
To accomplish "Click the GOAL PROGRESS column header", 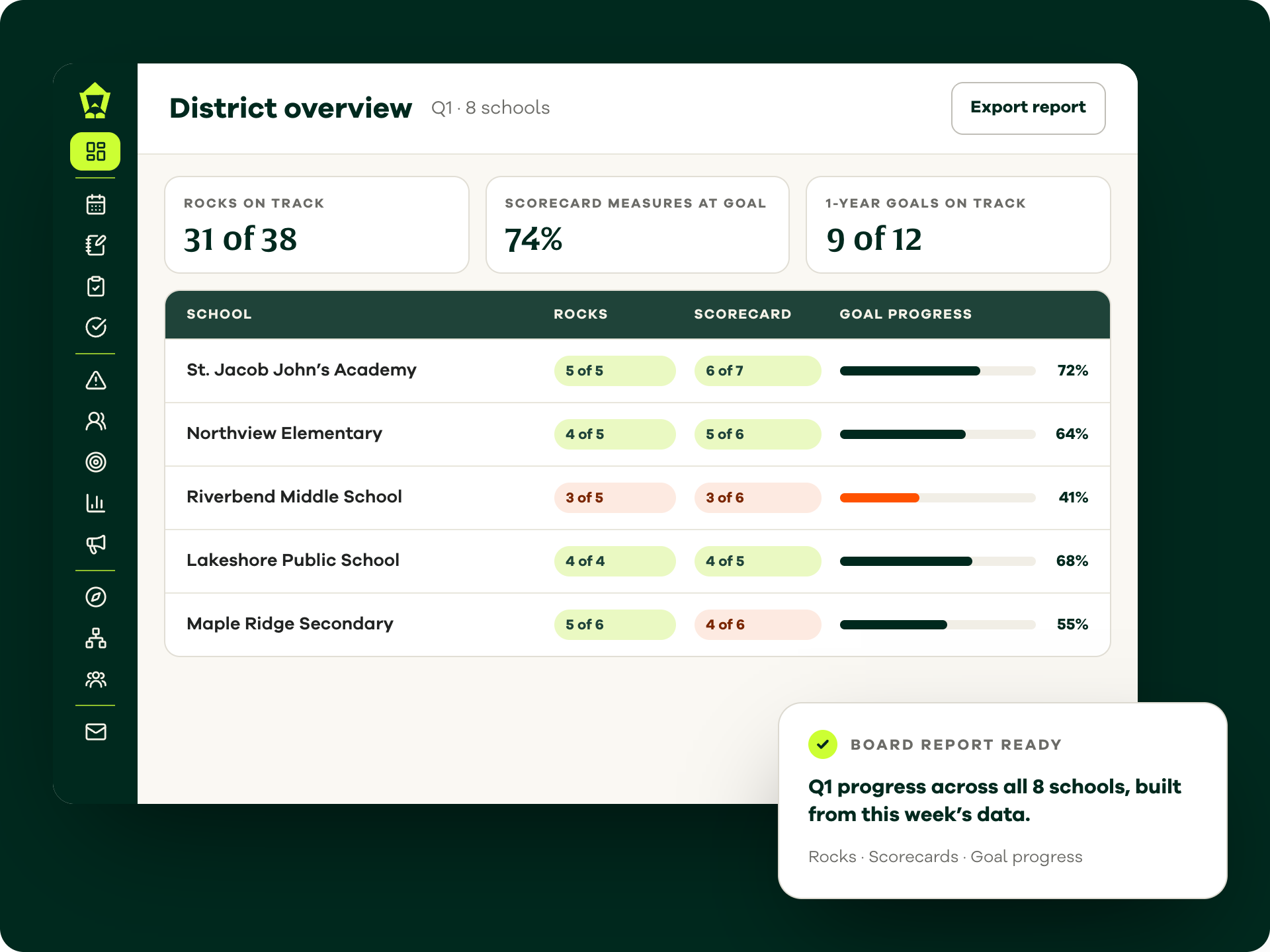I will click(x=906, y=314).
